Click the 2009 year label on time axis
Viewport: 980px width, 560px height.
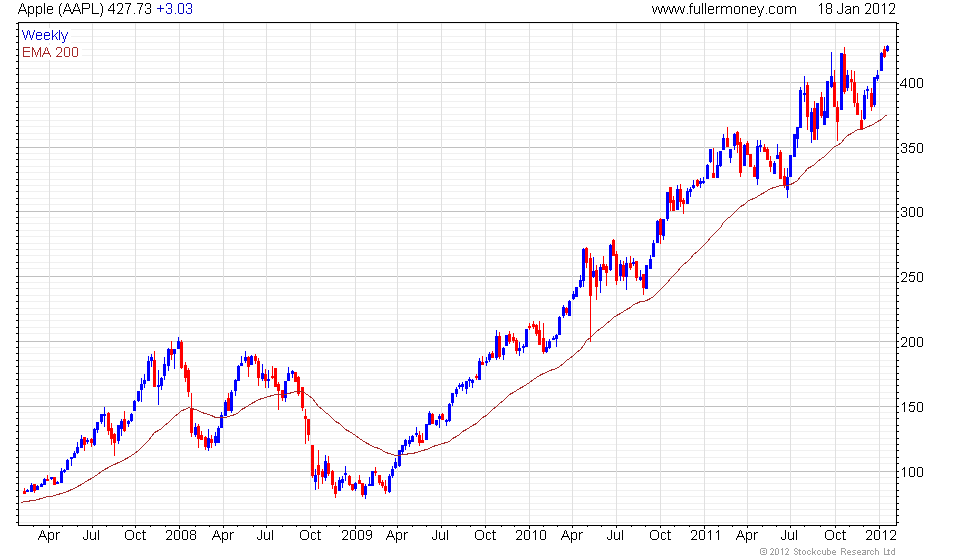click(356, 536)
